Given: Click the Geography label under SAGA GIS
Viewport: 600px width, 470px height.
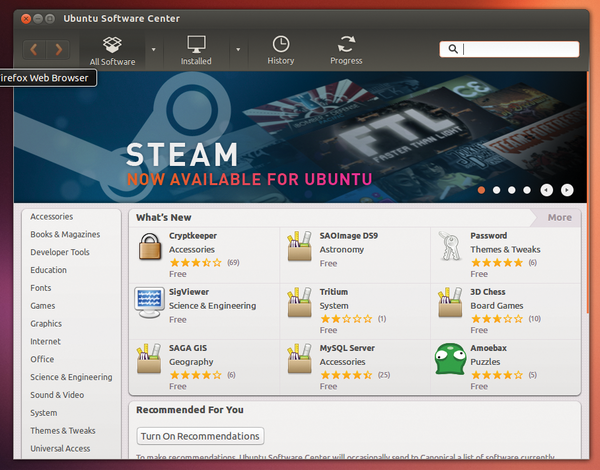Looking at the screenshot, I should tap(191, 362).
